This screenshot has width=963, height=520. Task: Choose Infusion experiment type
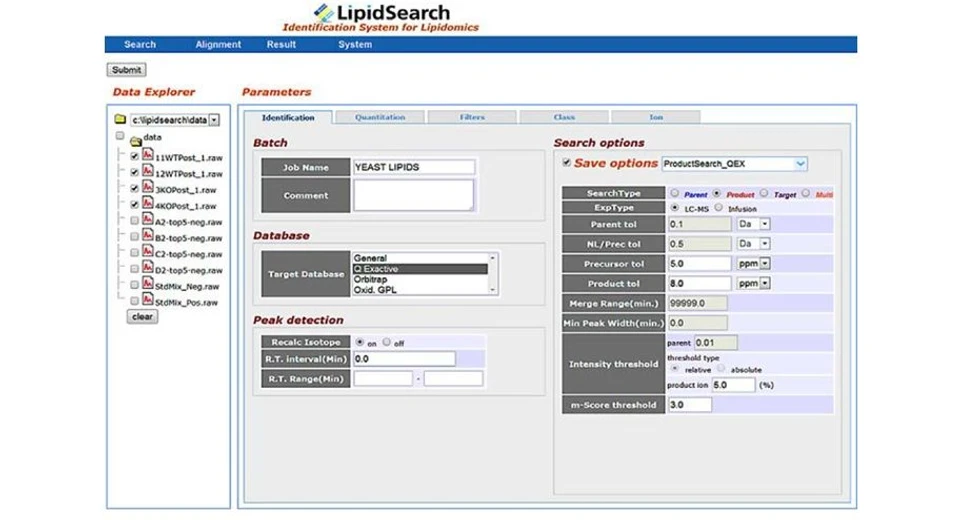coord(718,208)
